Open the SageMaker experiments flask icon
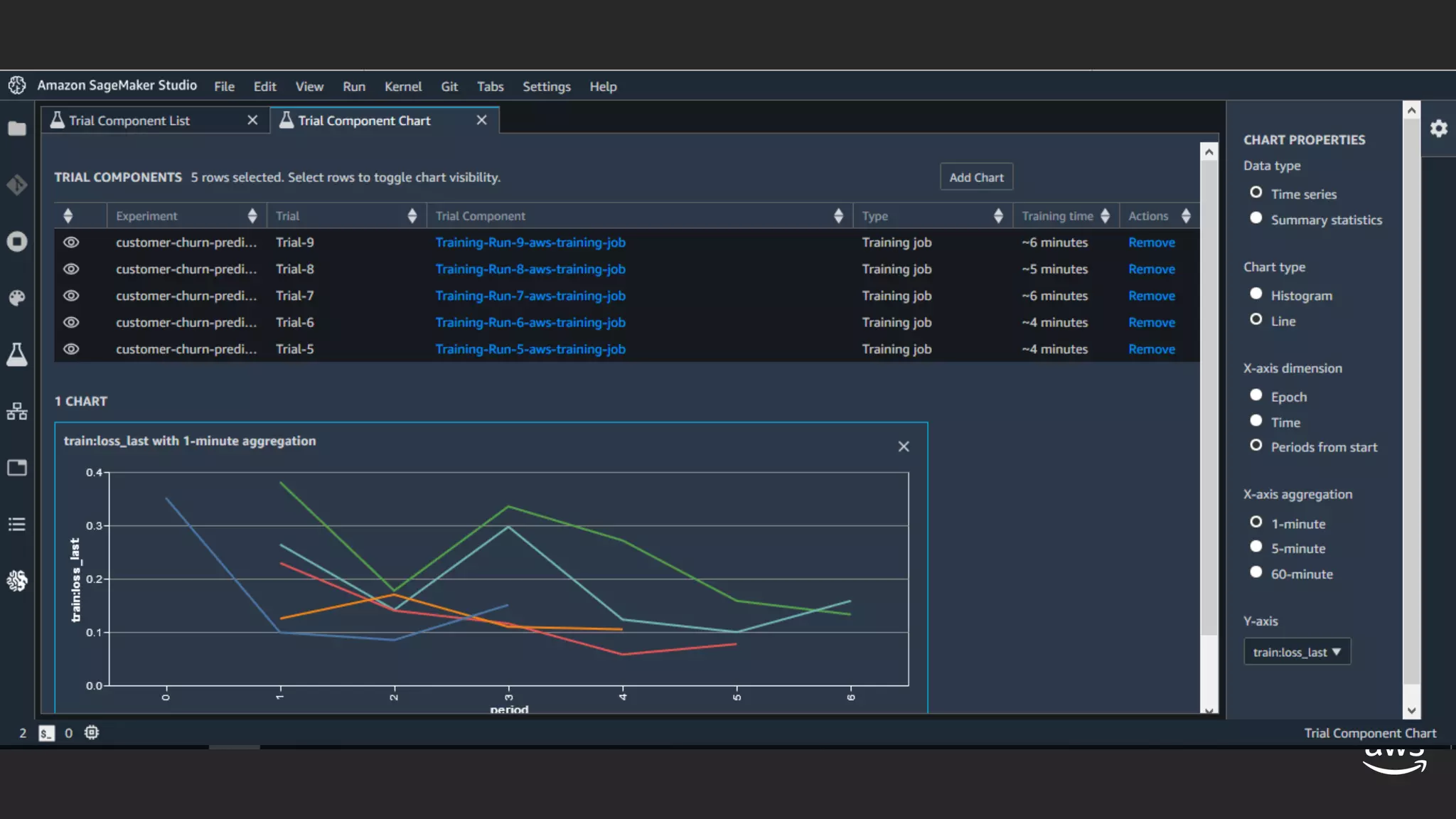Image resolution: width=1456 pixels, height=819 pixels. (x=17, y=354)
